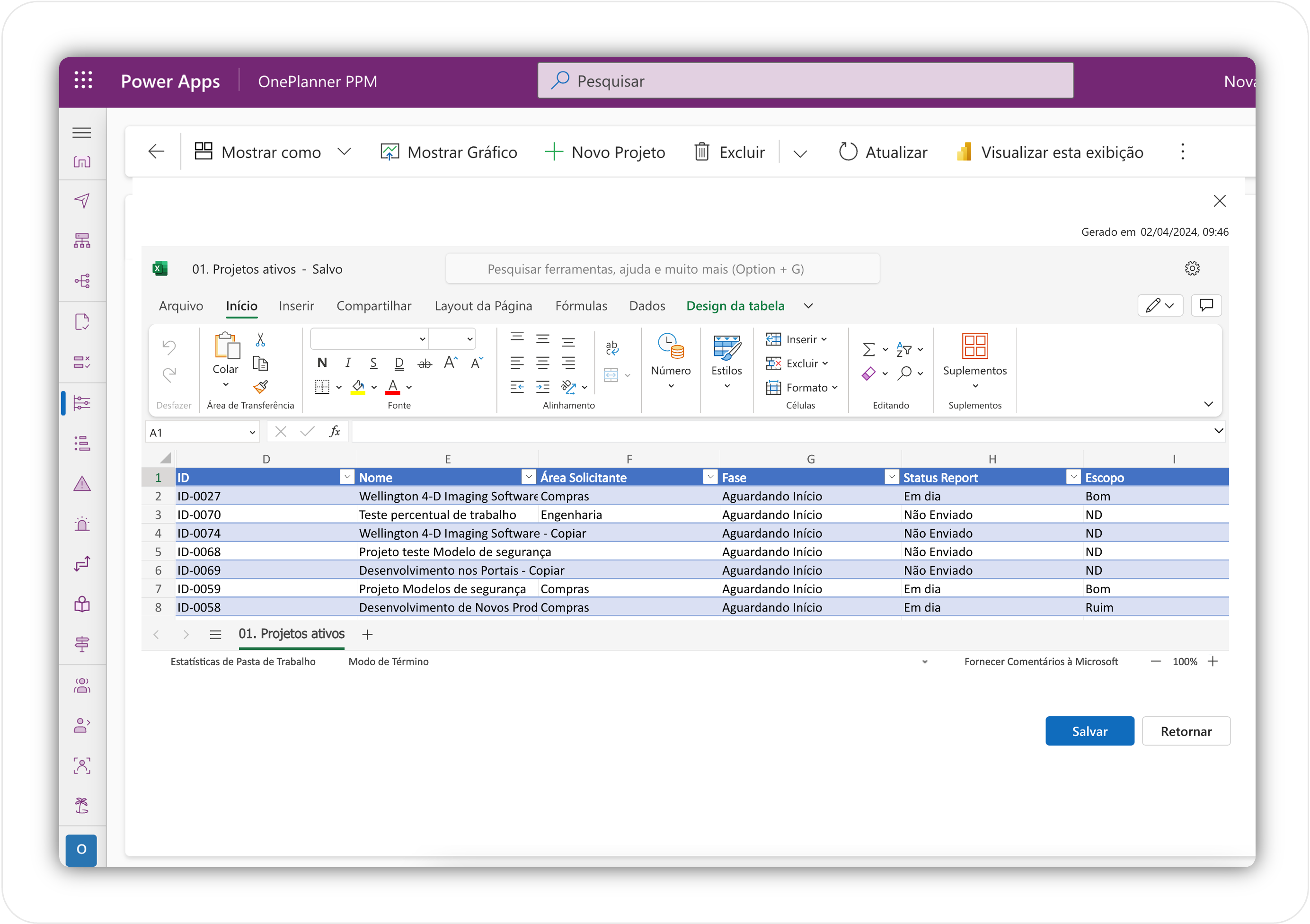Toggle bold formatting N button
This screenshot has height=924, width=1310.
[322, 363]
